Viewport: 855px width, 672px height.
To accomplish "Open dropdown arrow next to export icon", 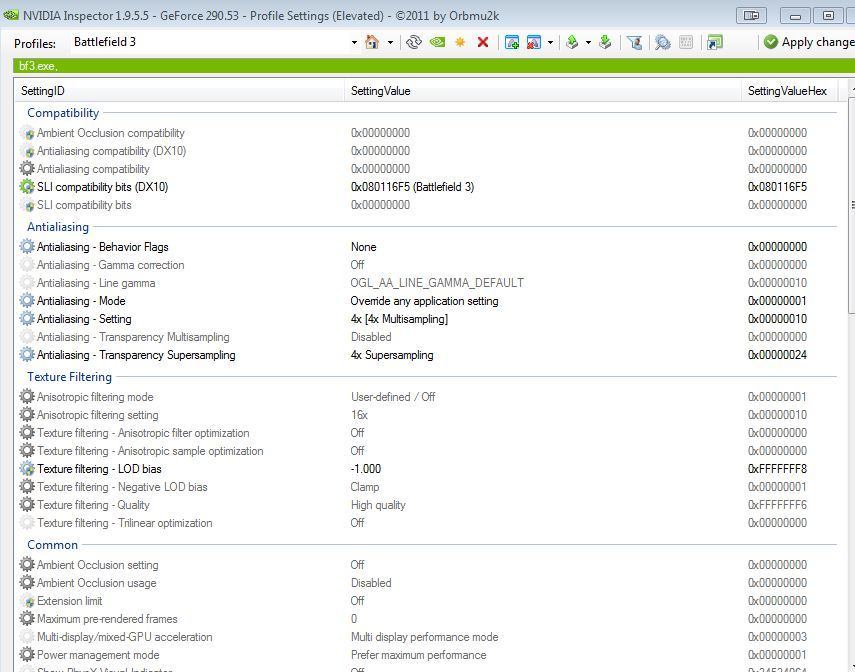I will tap(588, 43).
